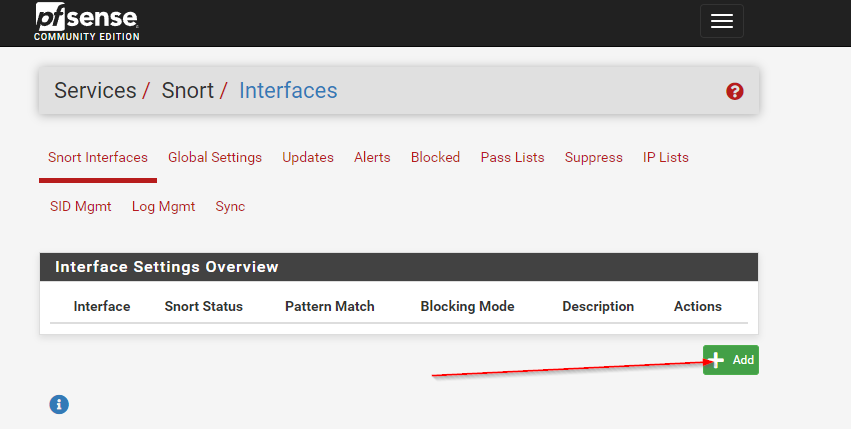Click the blue info icon
This screenshot has height=429, width=851.
(59, 404)
